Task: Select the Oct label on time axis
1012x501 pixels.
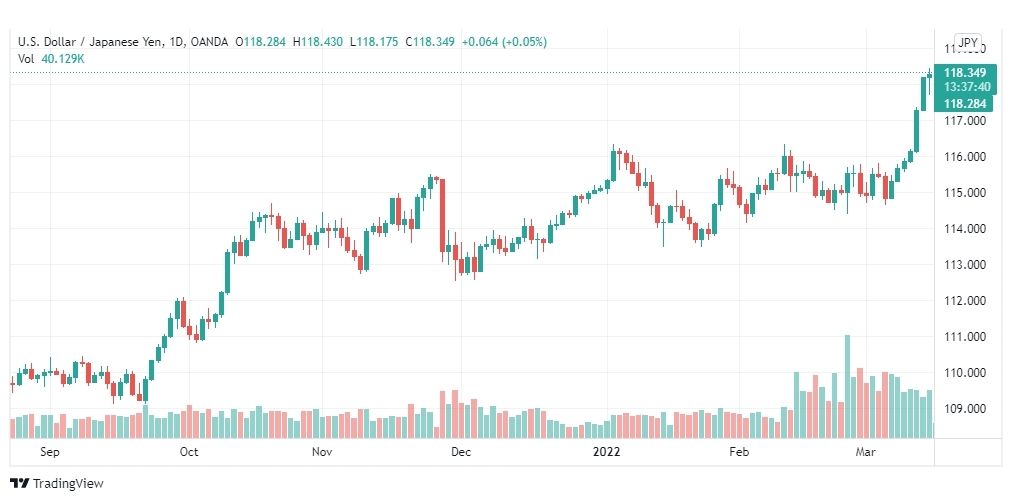Action: (x=189, y=452)
